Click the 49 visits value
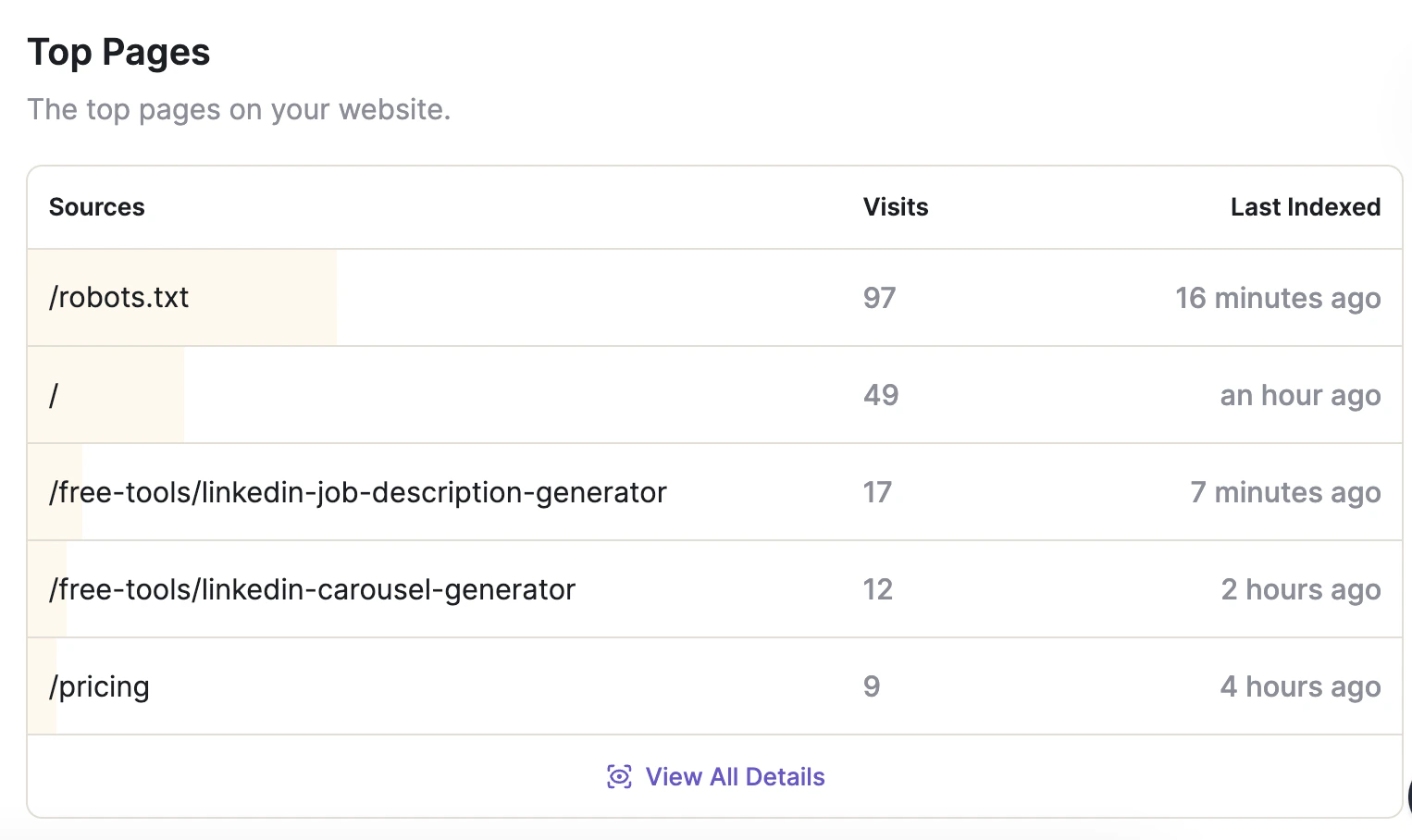Image resolution: width=1412 pixels, height=840 pixels. click(881, 395)
